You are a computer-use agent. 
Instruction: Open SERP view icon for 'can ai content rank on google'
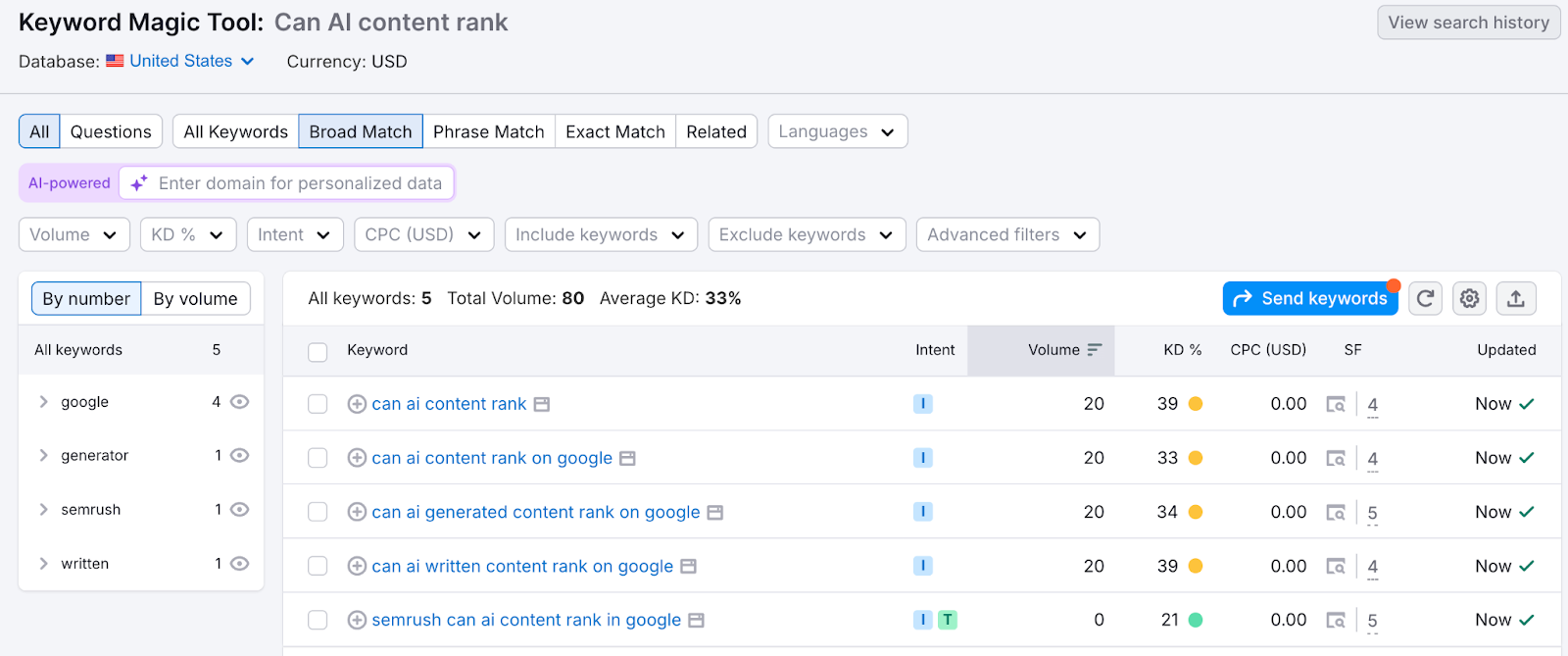click(x=628, y=458)
